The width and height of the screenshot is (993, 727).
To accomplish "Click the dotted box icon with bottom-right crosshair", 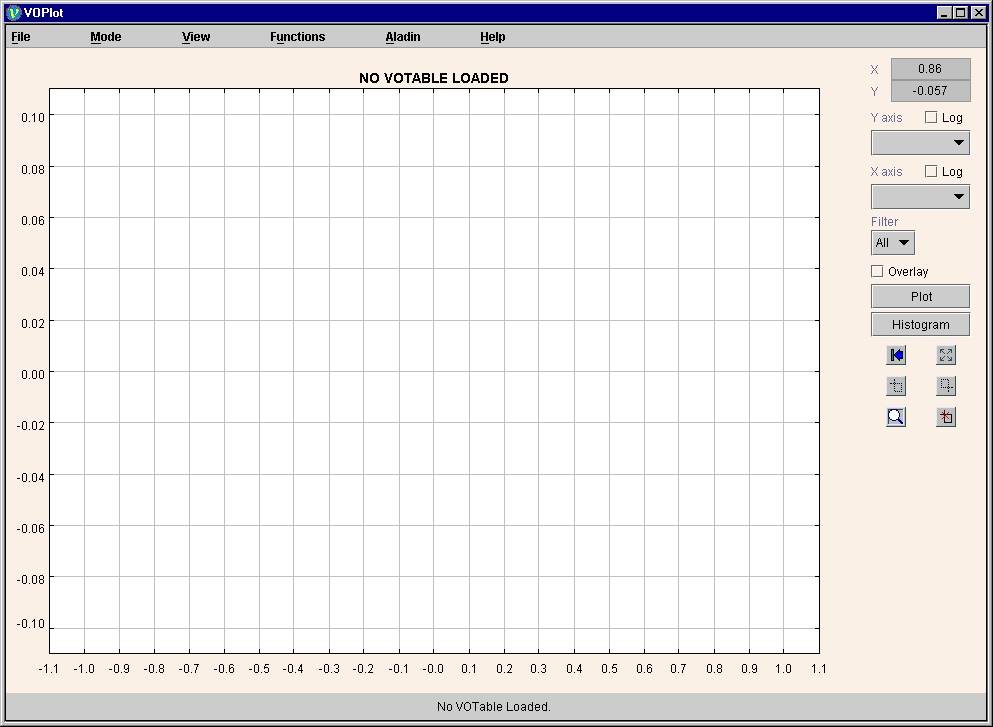I will coord(946,386).
